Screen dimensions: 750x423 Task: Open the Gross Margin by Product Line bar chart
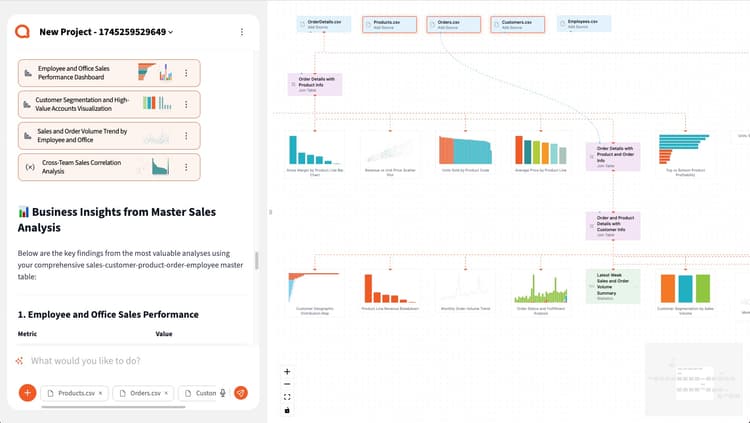pyautogui.click(x=315, y=155)
